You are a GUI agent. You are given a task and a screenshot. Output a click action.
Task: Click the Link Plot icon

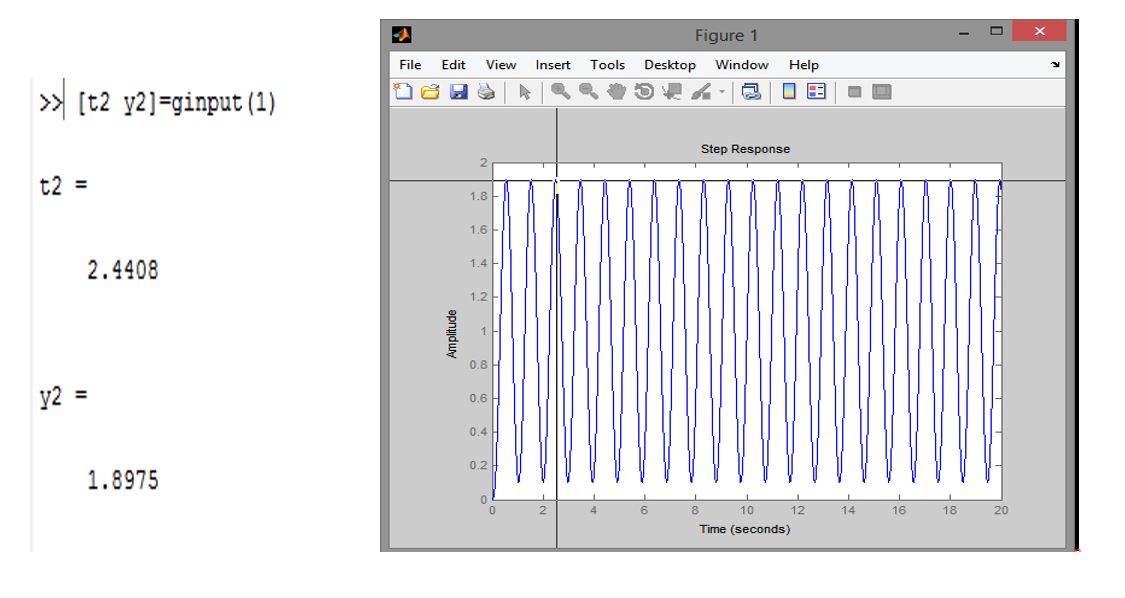coord(751,91)
